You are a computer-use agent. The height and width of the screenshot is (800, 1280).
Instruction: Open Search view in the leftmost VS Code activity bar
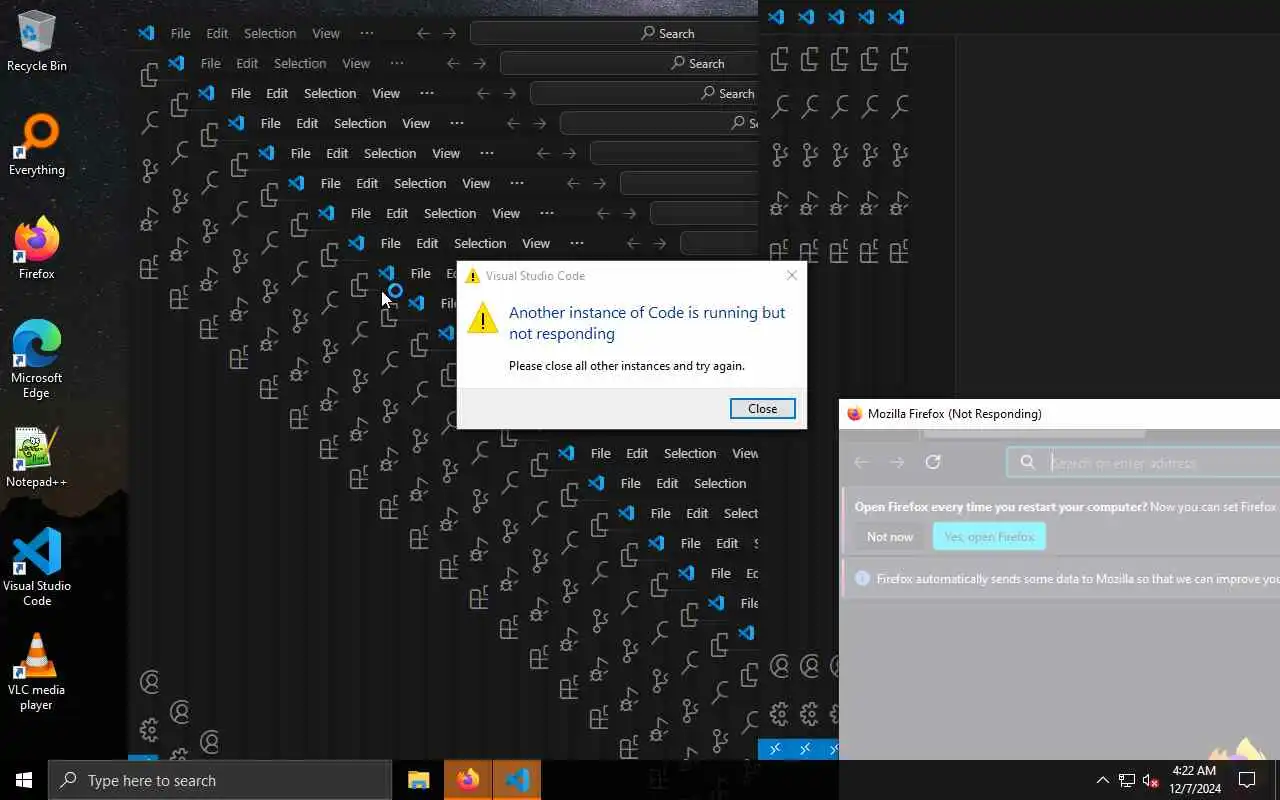click(x=150, y=122)
